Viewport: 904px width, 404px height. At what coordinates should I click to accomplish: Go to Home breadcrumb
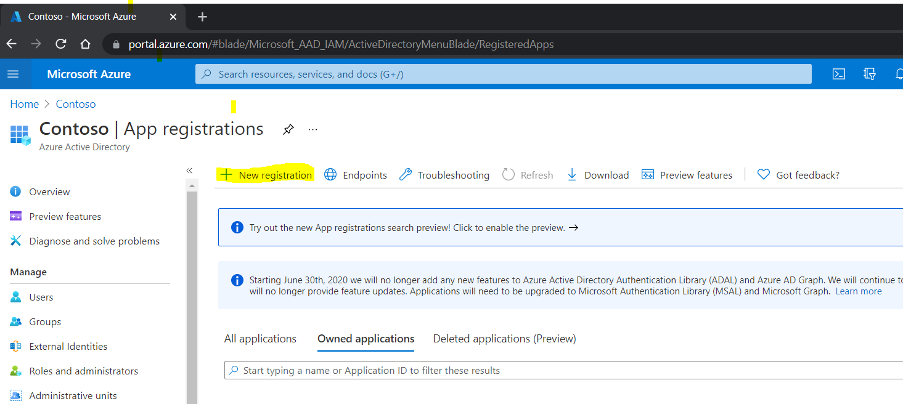point(24,104)
